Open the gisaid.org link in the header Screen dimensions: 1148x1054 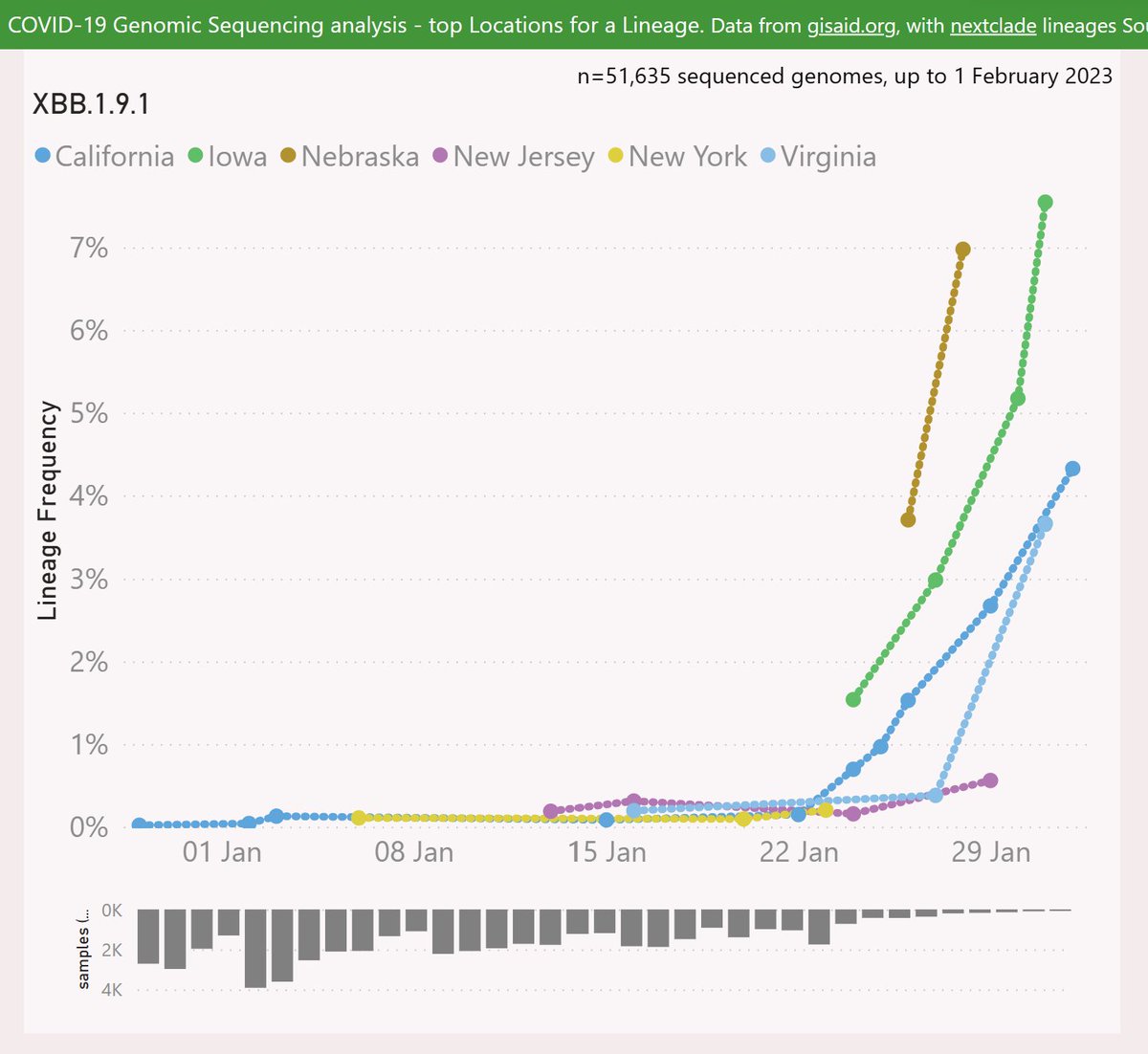[851, 25]
